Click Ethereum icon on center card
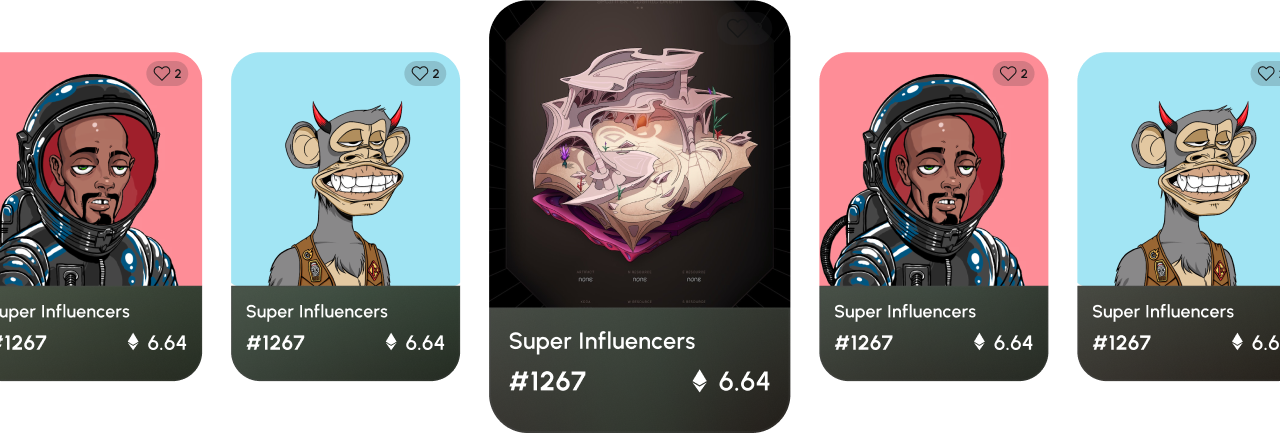Screen dimensions: 1280x433 [x=699, y=381]
